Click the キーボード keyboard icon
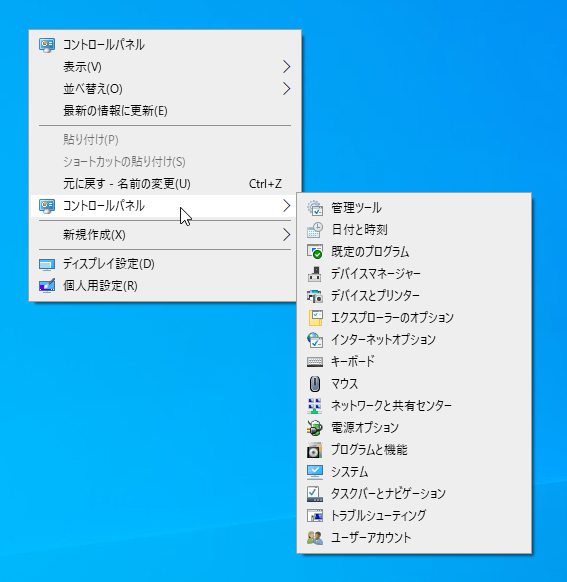Image resolution: width=567 pixels, height=582 pixels. pos(315,362)
